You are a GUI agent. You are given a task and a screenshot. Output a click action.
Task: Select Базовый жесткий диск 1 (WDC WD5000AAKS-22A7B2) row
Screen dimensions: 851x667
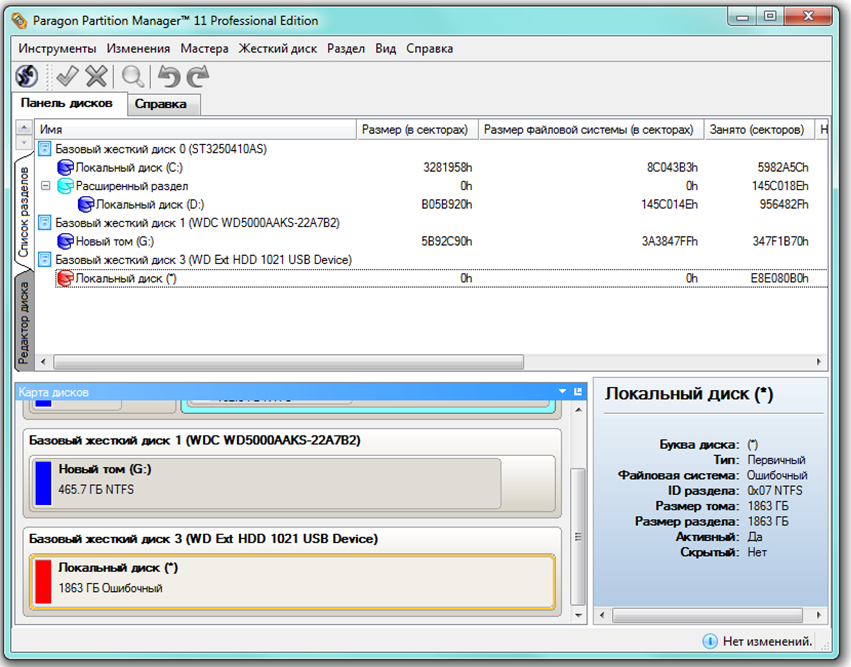[432, 223]
